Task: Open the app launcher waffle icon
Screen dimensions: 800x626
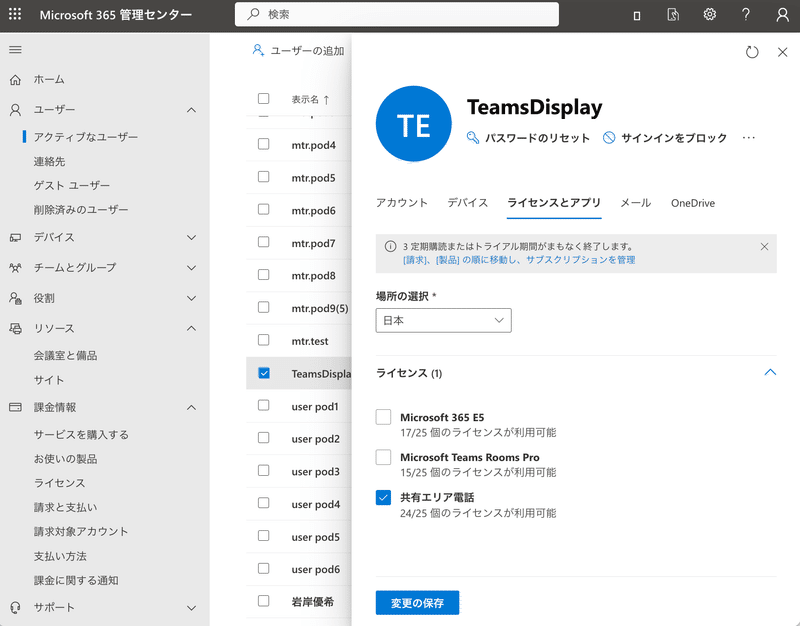Action: (15, 14)
